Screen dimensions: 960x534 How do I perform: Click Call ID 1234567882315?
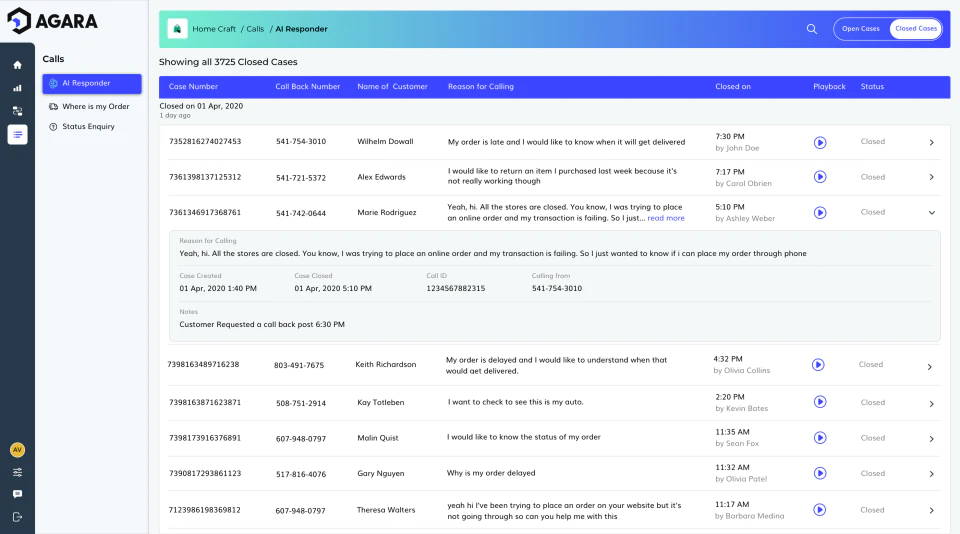pos(456,288)
